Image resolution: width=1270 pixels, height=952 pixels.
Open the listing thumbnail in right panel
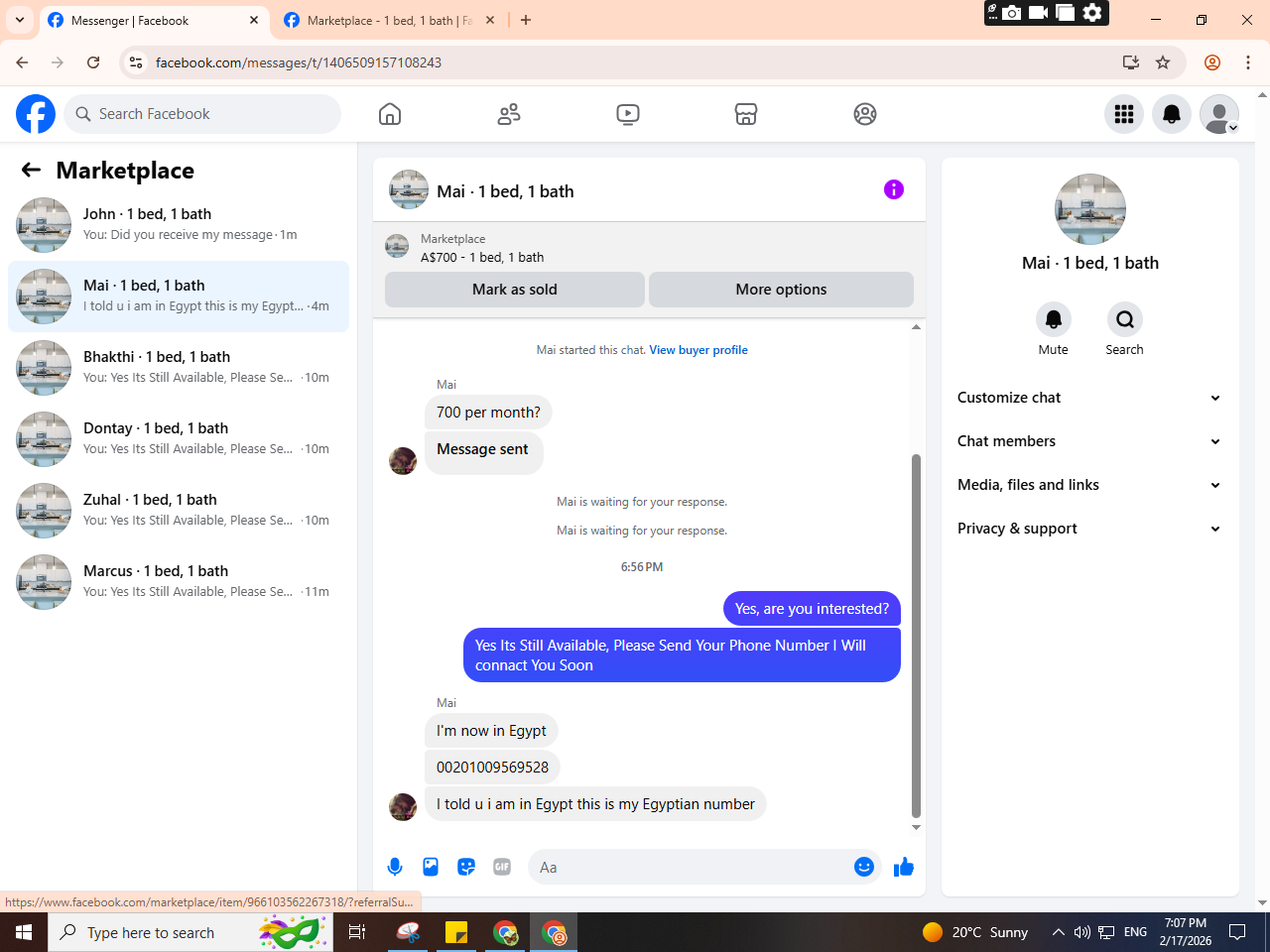click(x=1090, y=209)
